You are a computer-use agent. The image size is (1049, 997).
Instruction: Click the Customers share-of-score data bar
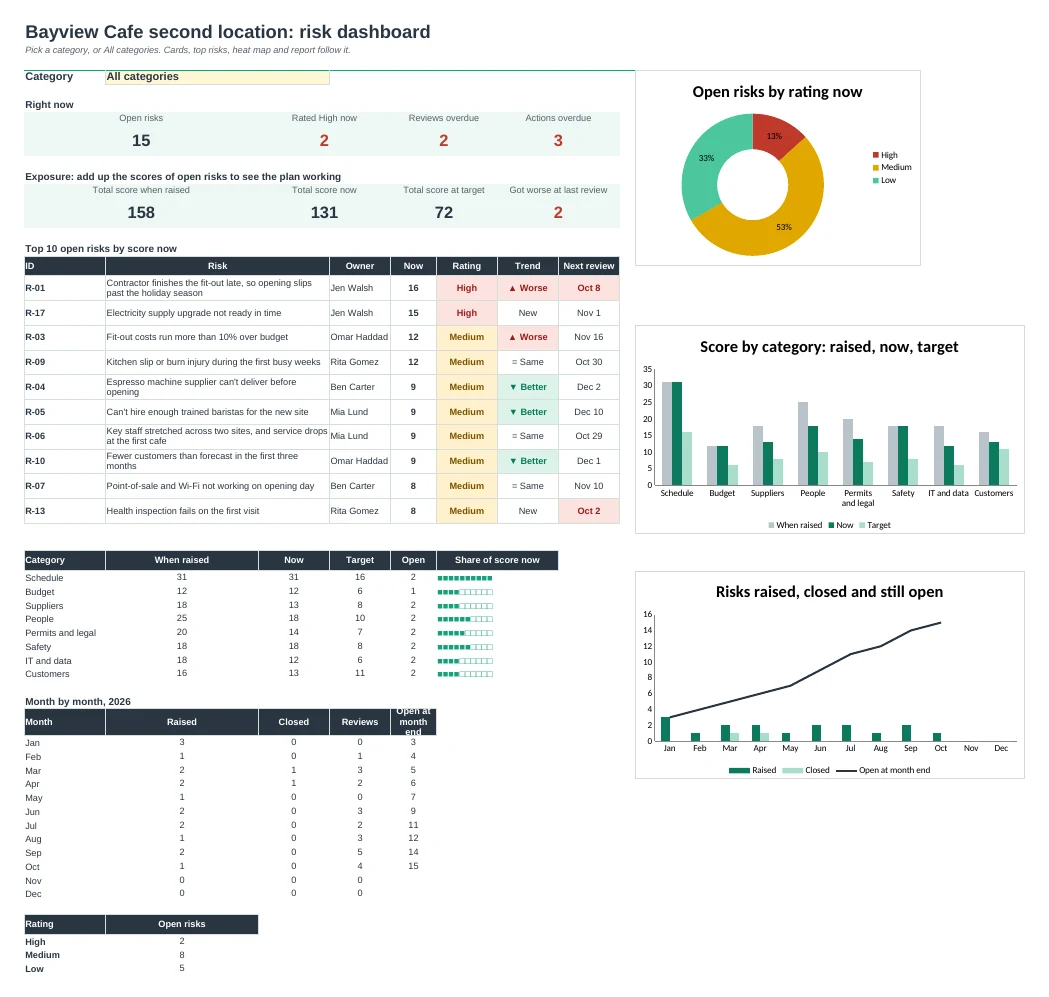pyautogui.click(x=465, y=674)
